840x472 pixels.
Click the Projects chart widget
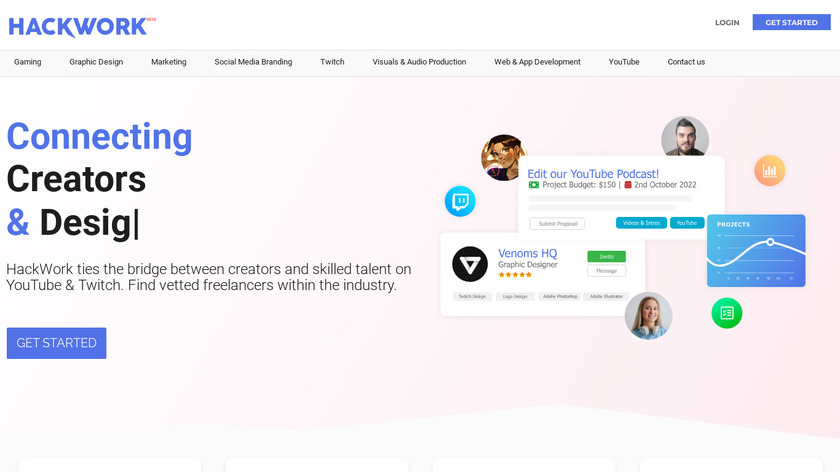756,251
